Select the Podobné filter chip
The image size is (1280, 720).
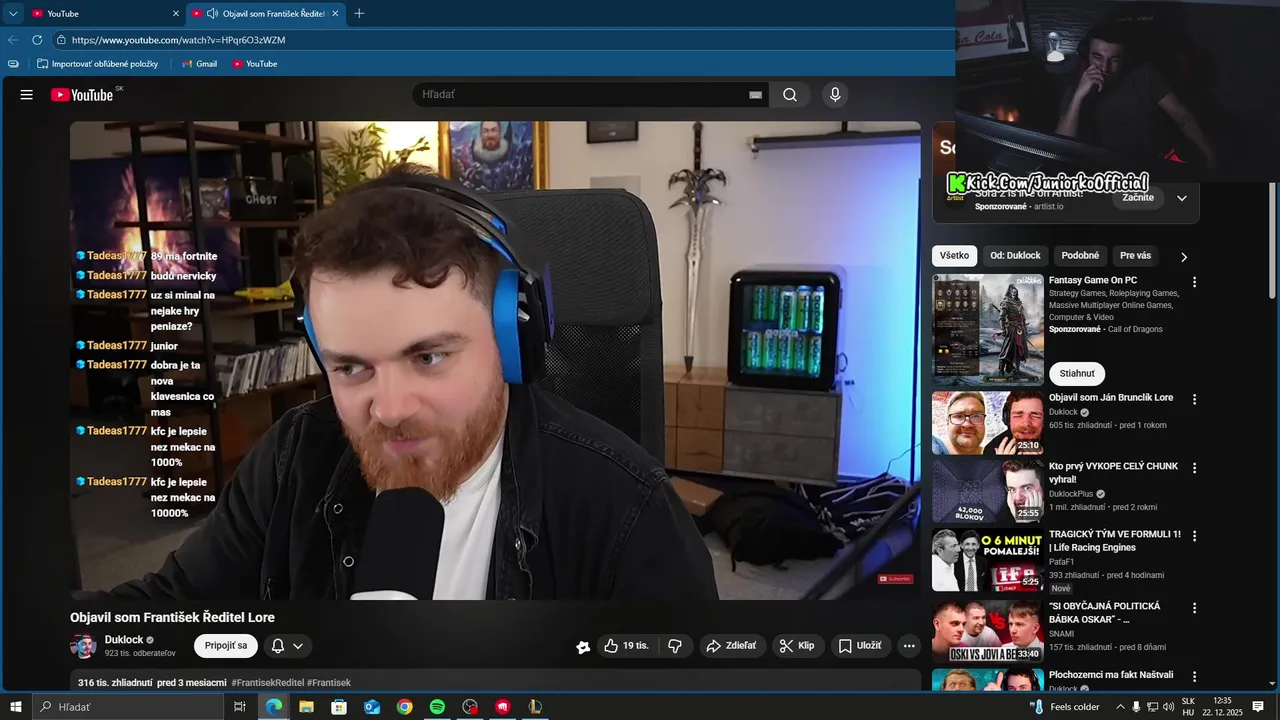click(1080, 256)
